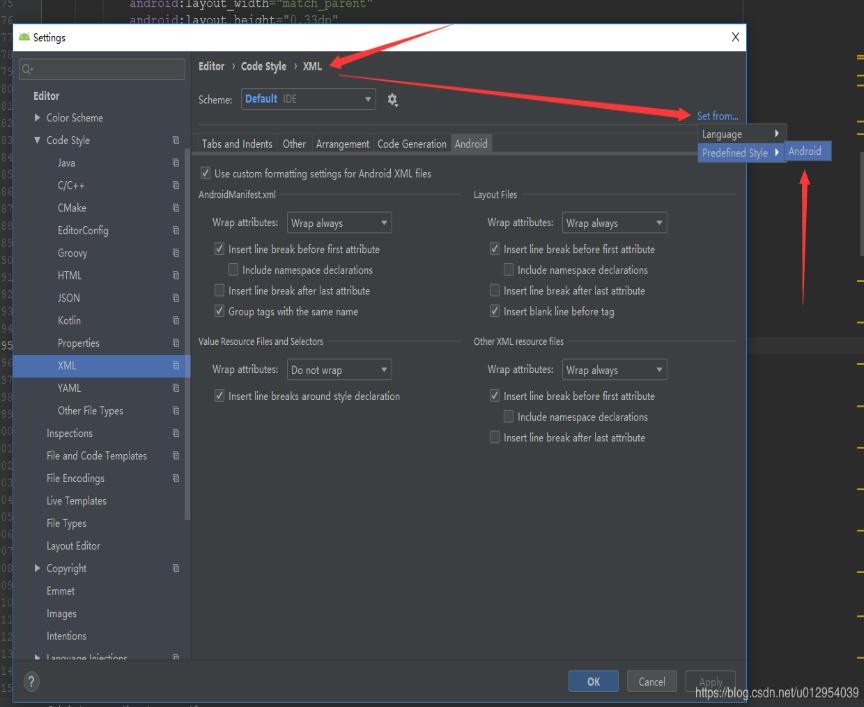Enable Include namespace declarations under AndroidManifest.xml
The image size is (864, 707).
coord(233,270)
